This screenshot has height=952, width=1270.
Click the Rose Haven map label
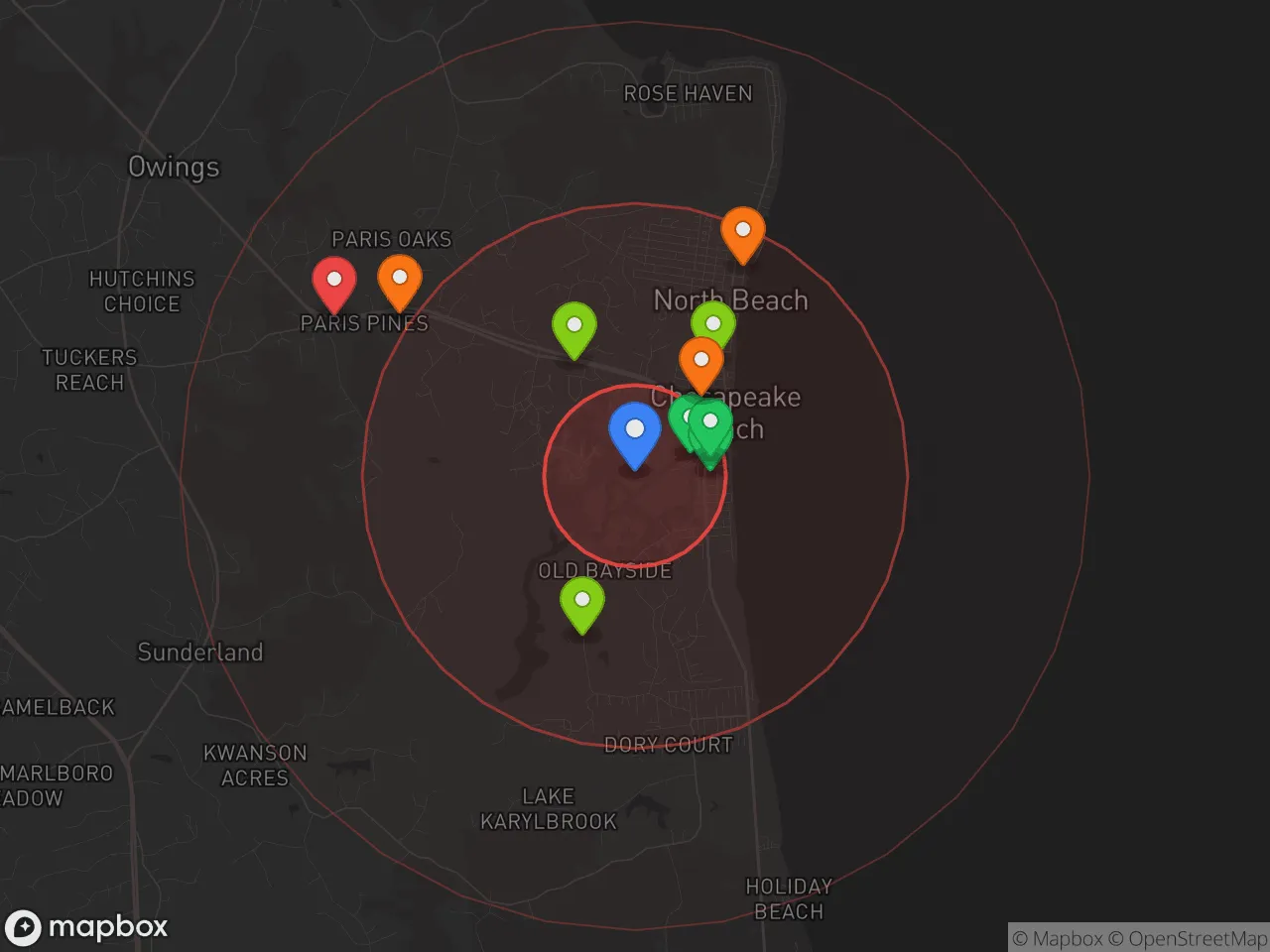coord(688,93)
